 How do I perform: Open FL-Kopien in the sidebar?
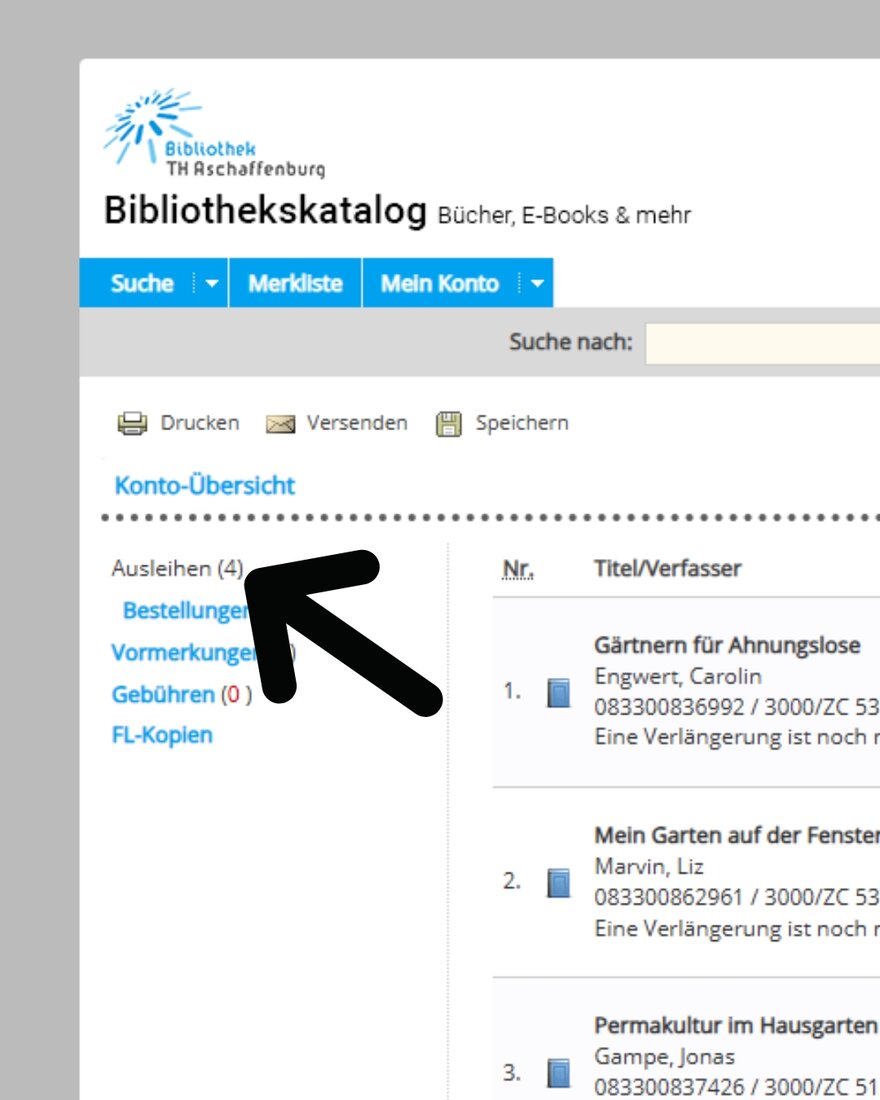(x=162, y=735)
